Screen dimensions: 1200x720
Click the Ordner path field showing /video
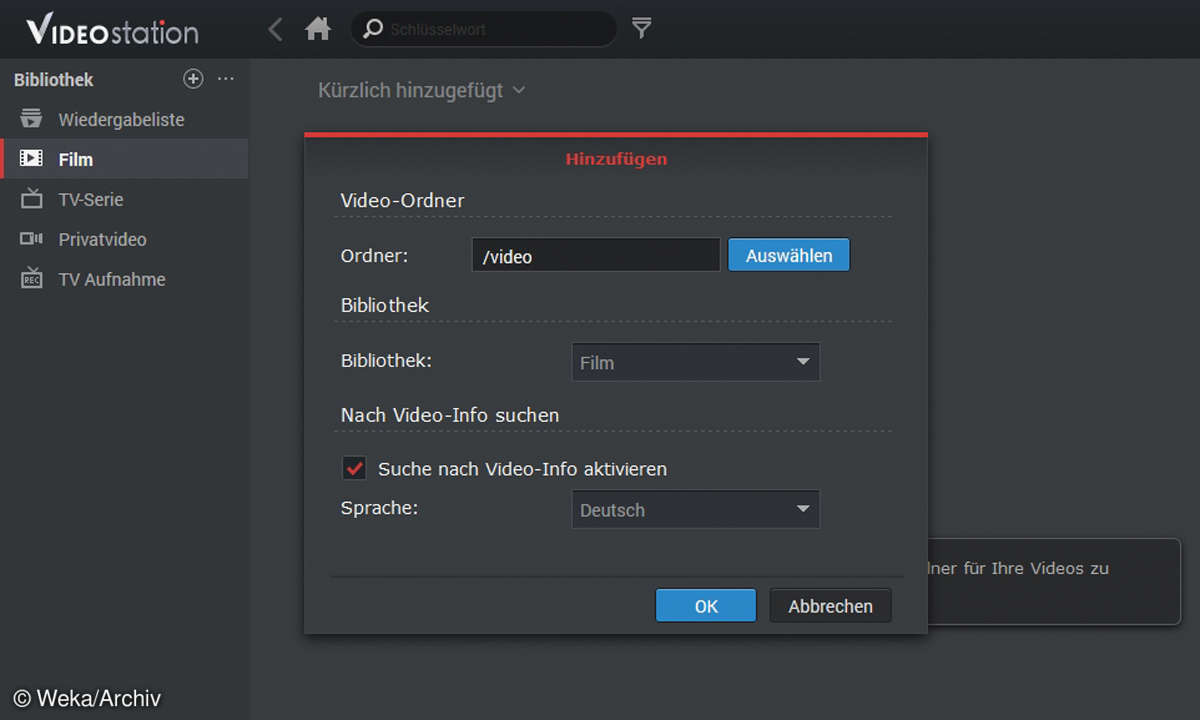[x=596, y=255]
